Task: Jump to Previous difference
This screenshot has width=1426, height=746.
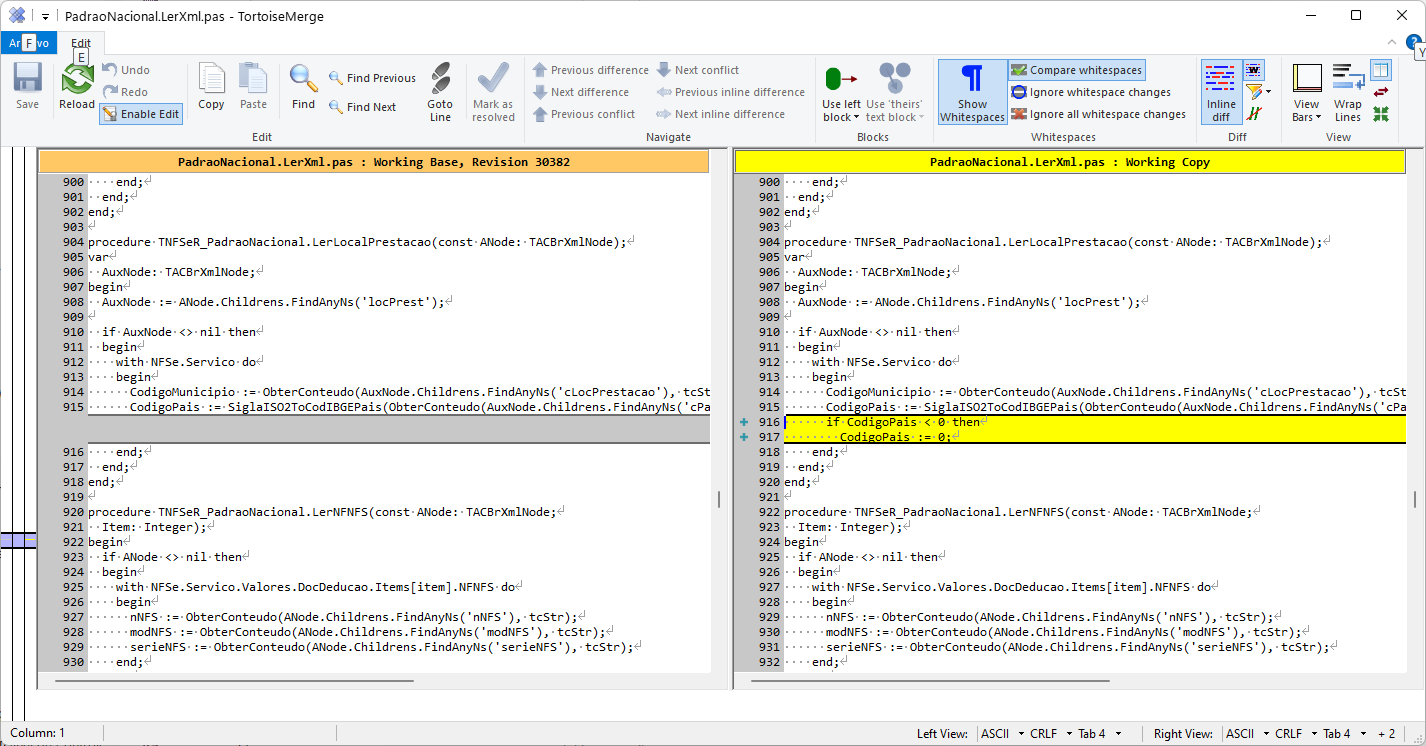Action: [x=590, y=70]
